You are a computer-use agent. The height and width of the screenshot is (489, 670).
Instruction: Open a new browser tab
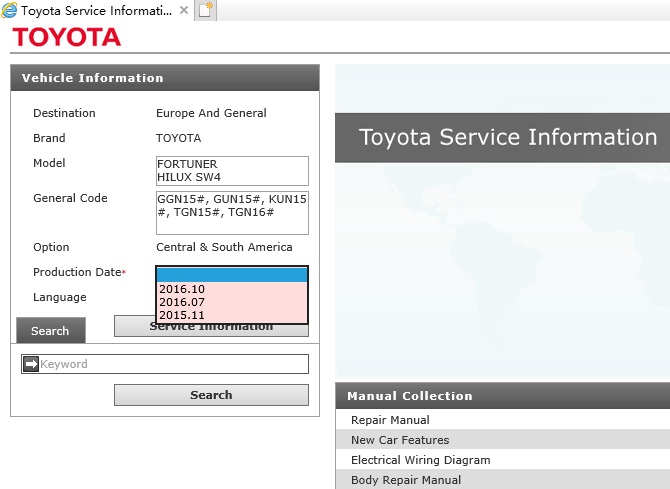[x=206, y=10]
